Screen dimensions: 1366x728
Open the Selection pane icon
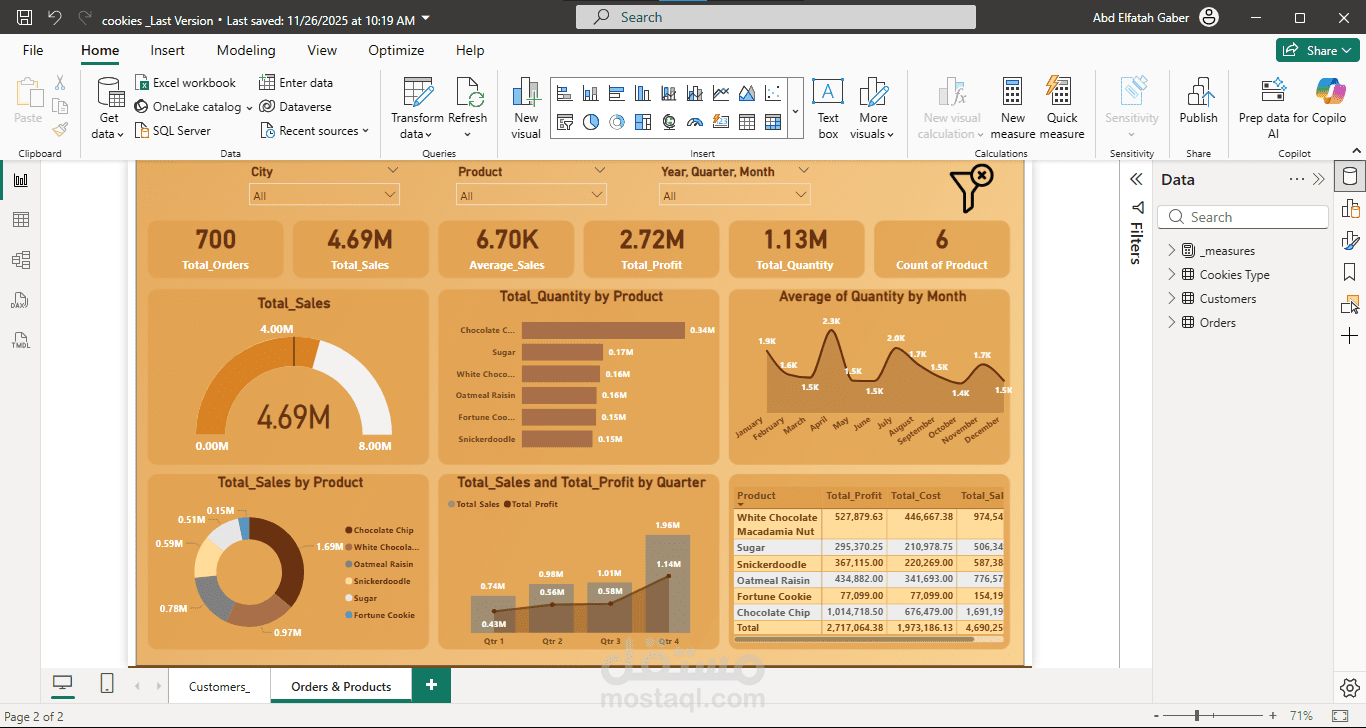tap(1350, 306)
